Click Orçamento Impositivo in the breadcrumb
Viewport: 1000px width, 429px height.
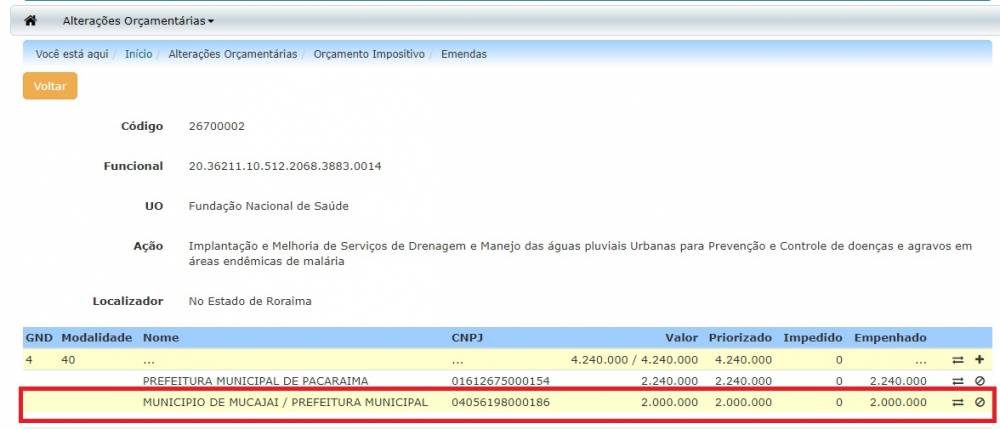(369, 54)
